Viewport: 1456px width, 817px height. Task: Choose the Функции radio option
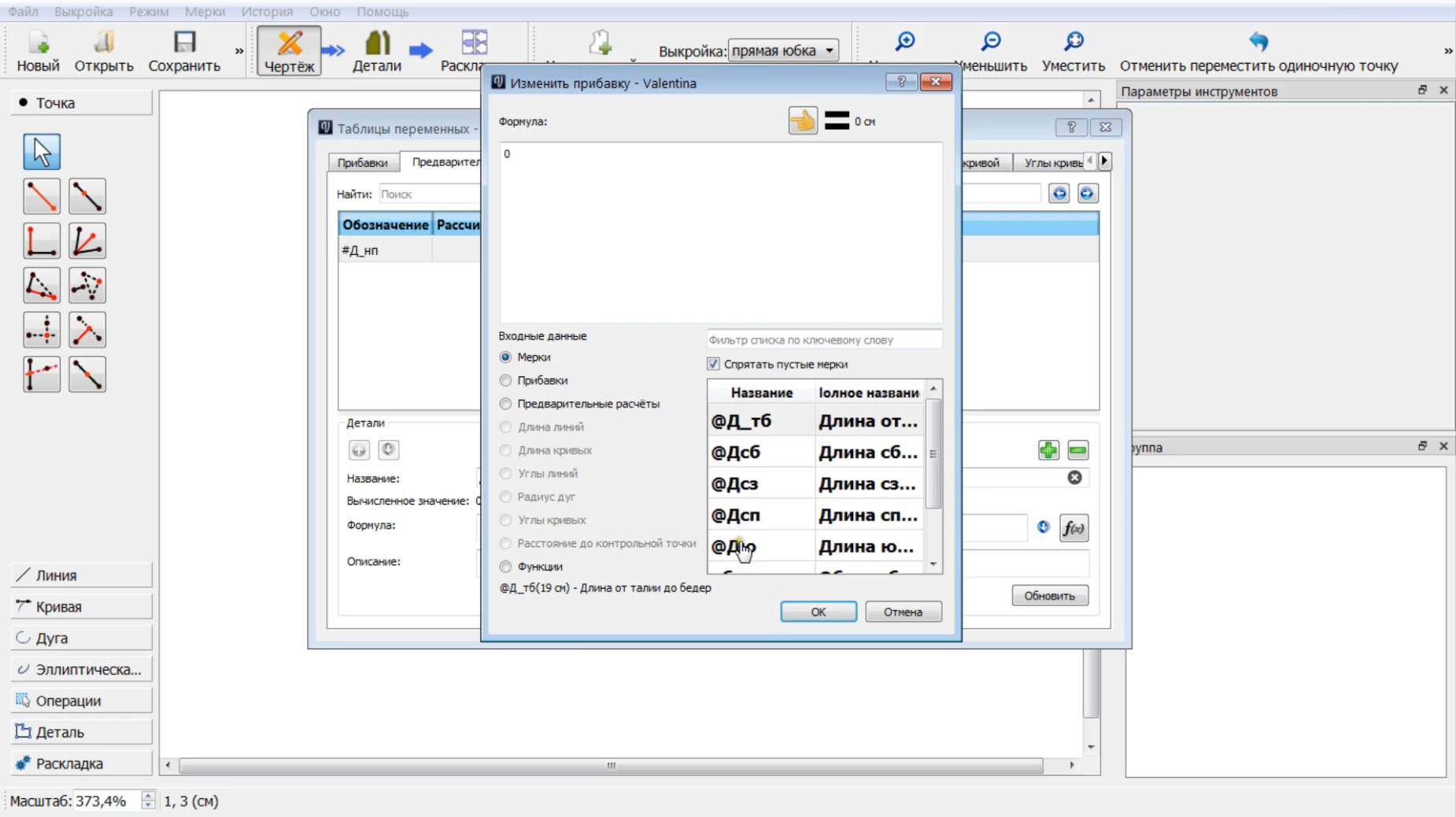click(x=505, y=567)
